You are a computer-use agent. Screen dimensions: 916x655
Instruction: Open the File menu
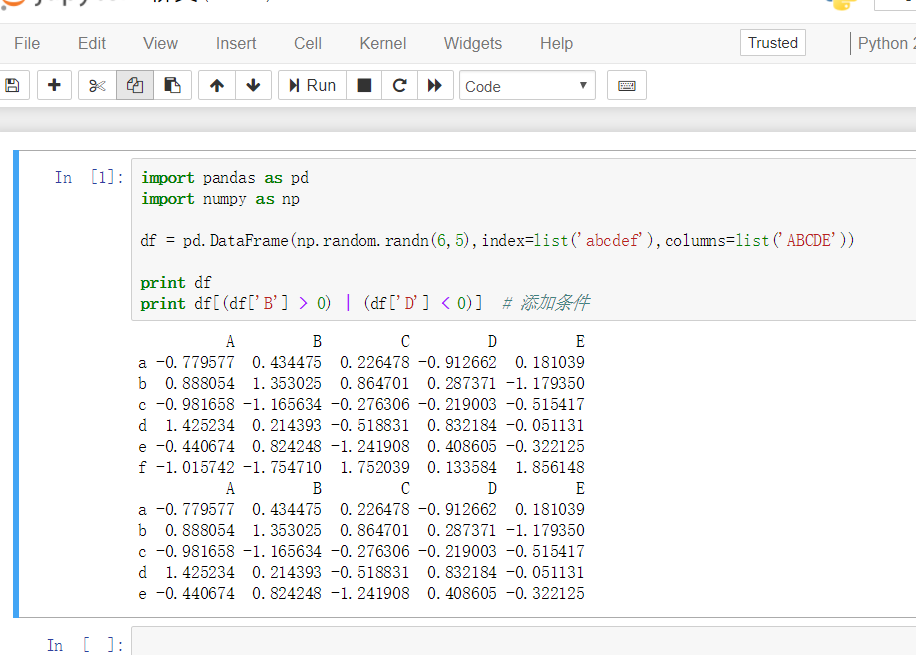point(27,43)
